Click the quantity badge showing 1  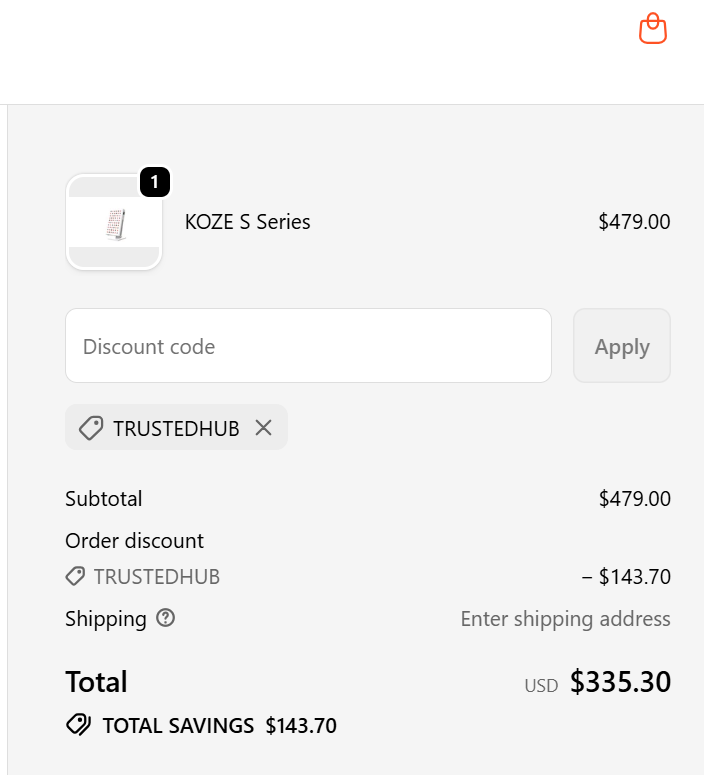tap(154, 183)
